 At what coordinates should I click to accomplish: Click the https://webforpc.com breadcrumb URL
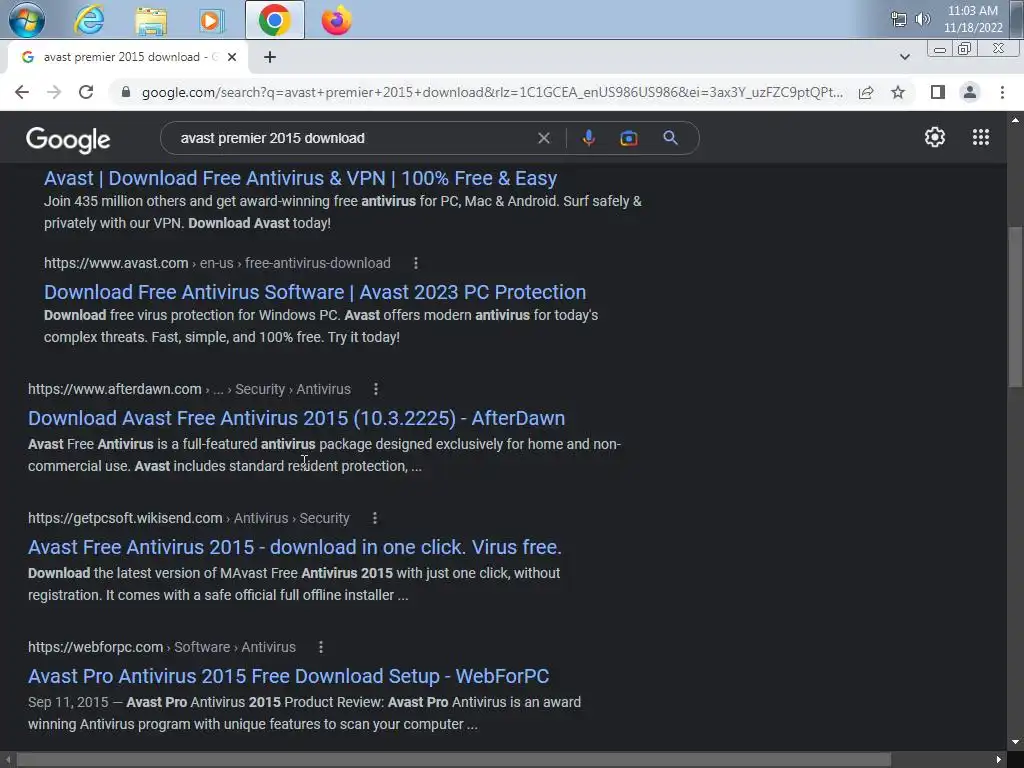(x=95, y=647)
